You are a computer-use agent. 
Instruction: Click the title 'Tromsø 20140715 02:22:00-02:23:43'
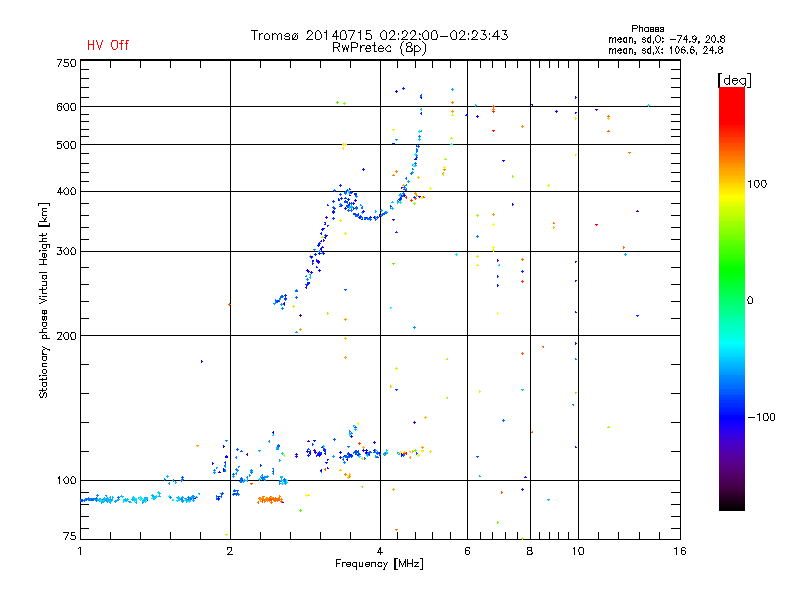pyautogui.click(x=379, y=35)
